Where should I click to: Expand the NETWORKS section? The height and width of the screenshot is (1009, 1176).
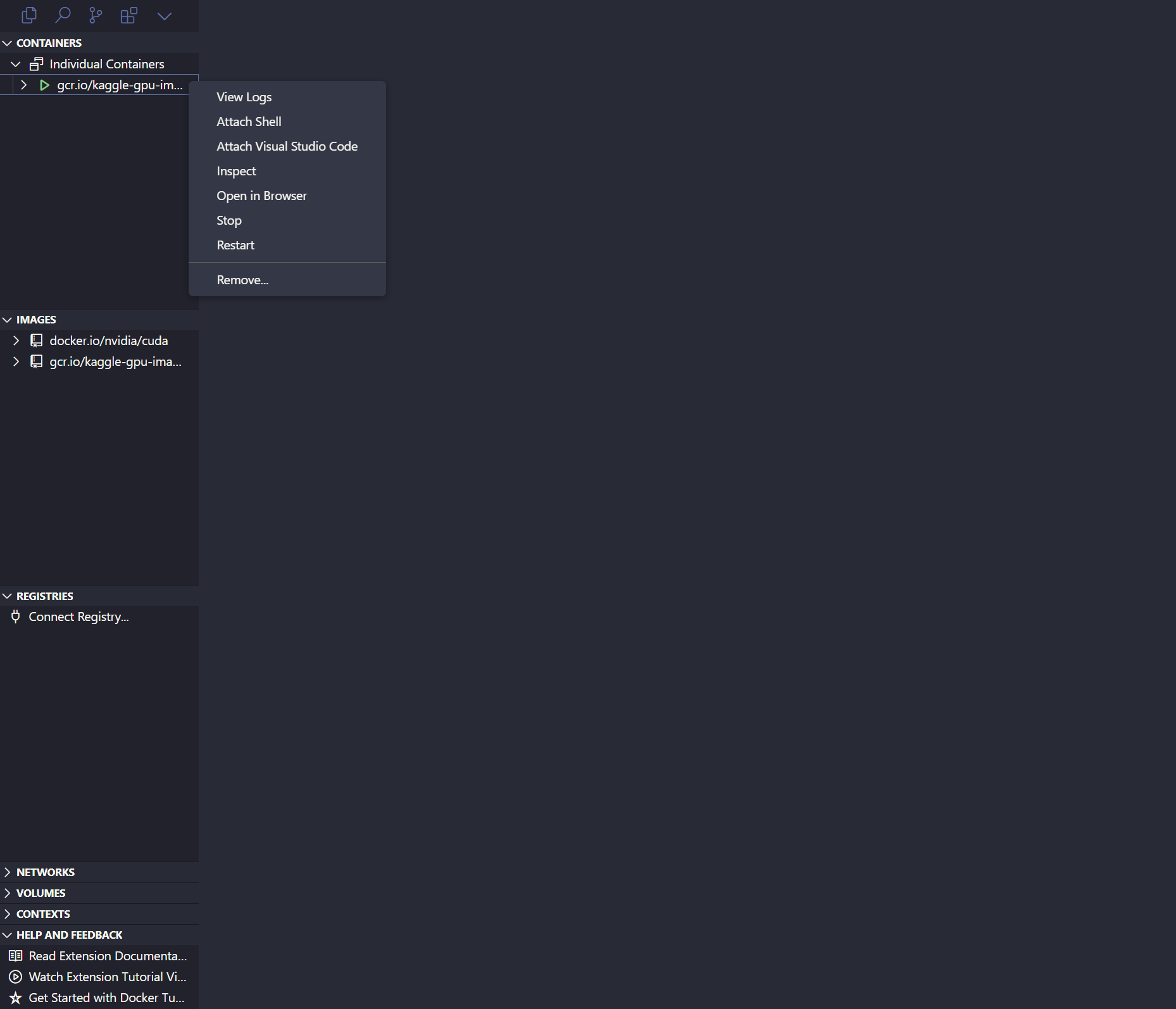tap(8, 872)
